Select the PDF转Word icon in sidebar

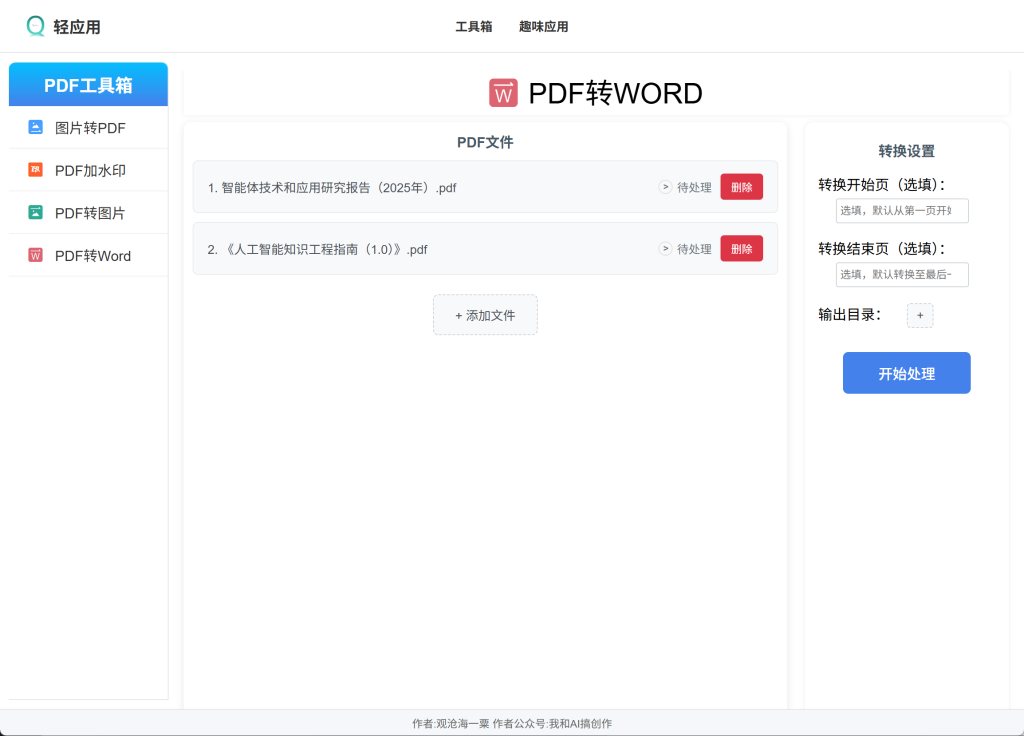[x=33, y=255]
